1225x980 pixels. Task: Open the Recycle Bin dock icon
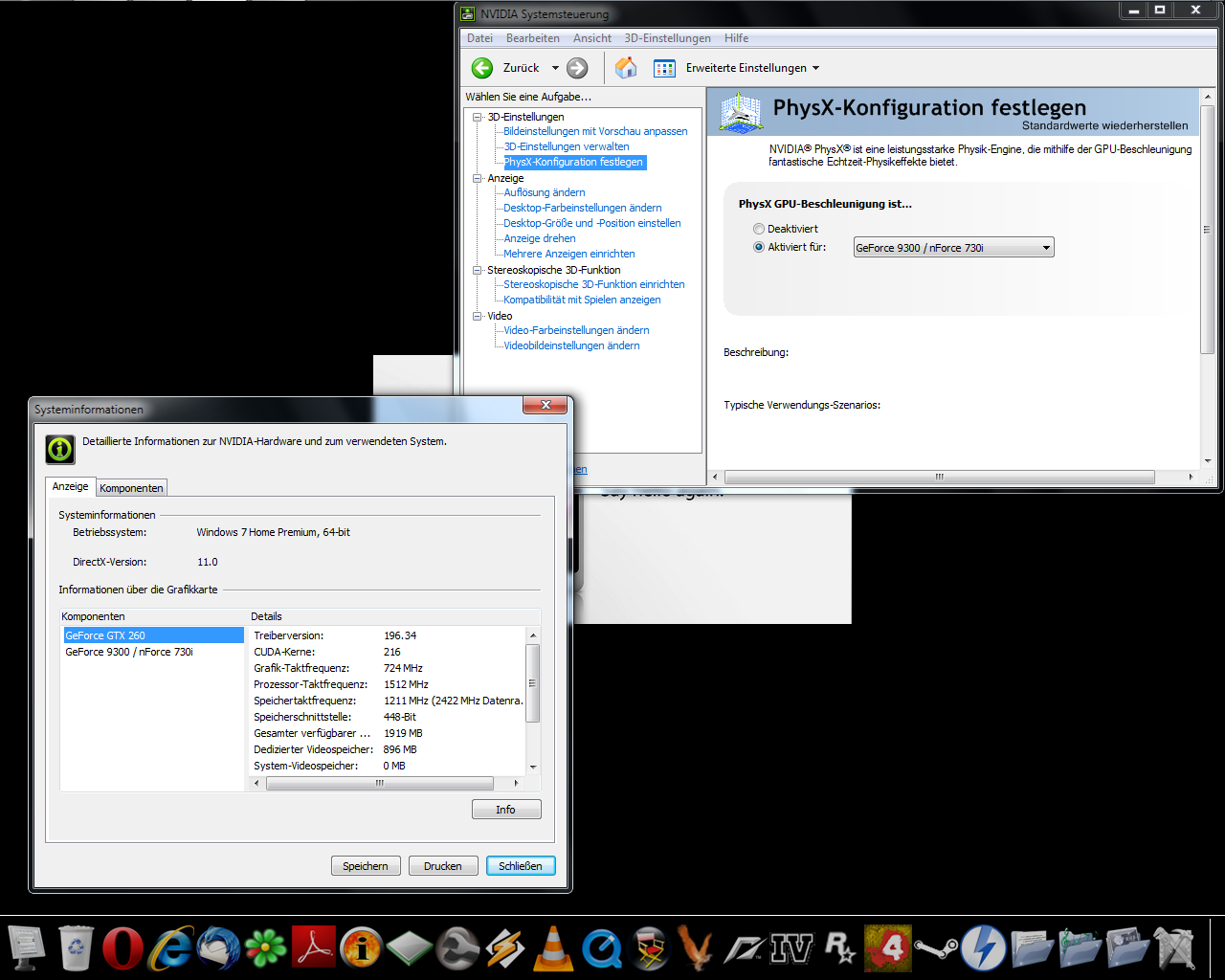click(76, 948)
